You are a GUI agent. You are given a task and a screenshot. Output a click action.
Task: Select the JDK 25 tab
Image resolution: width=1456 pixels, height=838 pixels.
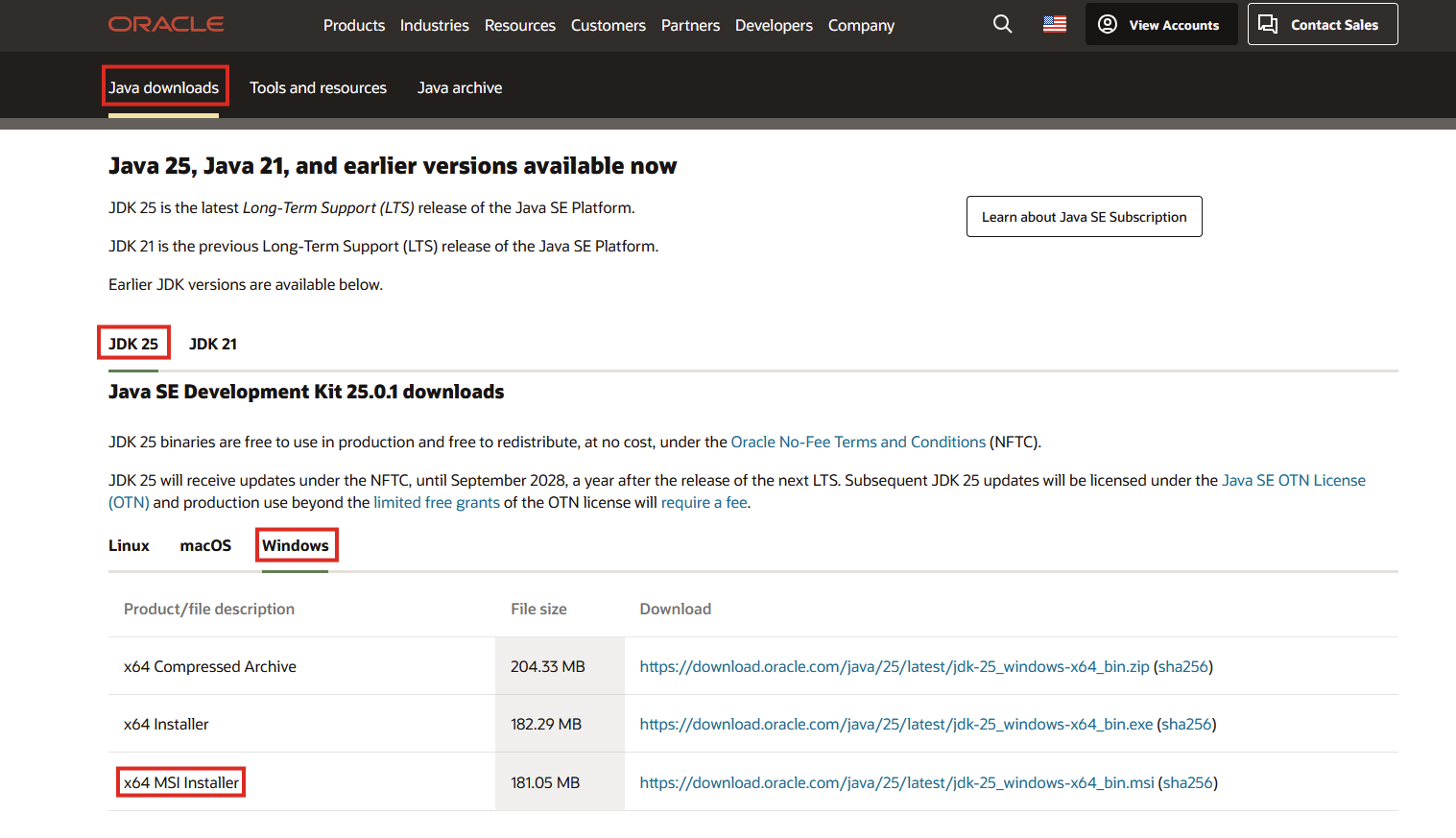pos(133,344)
